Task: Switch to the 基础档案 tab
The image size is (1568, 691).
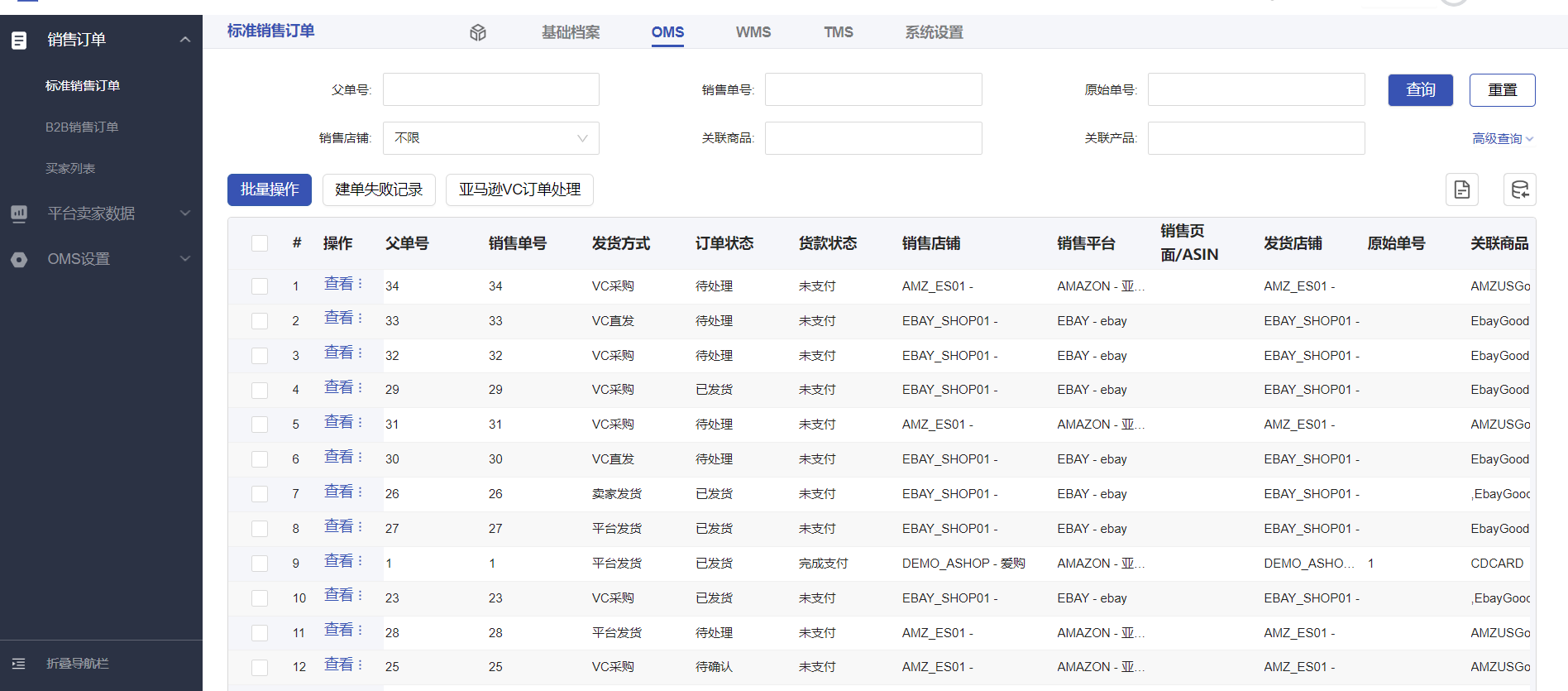Action: (x=571, y=32)
